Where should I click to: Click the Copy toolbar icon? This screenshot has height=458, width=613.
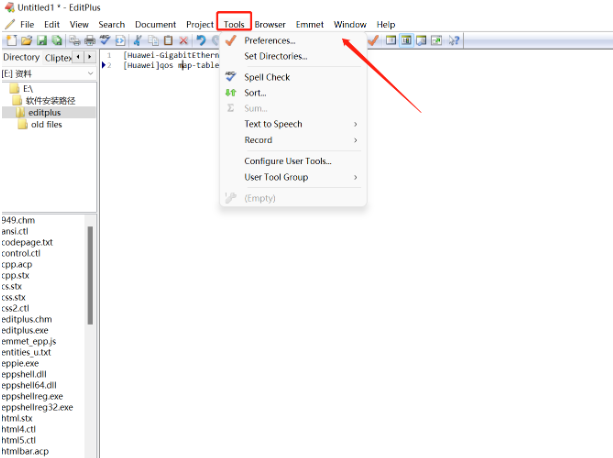coord(153,40)
